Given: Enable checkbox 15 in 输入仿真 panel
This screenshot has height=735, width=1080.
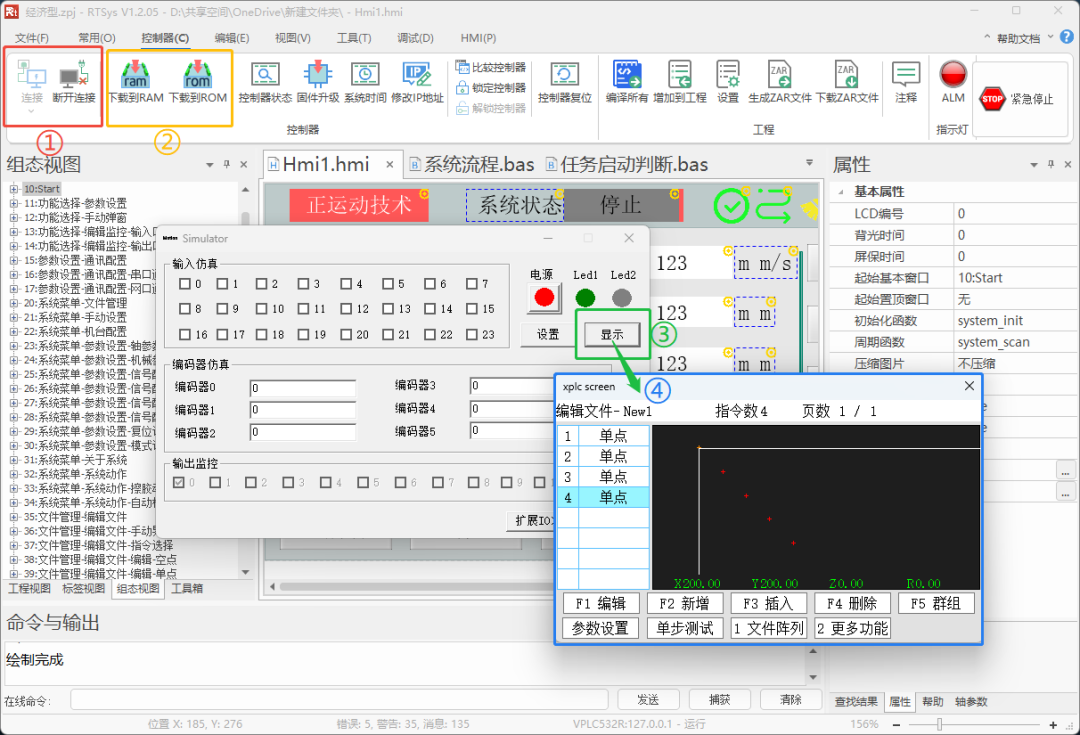Looking at the screenshot, I should tap(473, 308).
